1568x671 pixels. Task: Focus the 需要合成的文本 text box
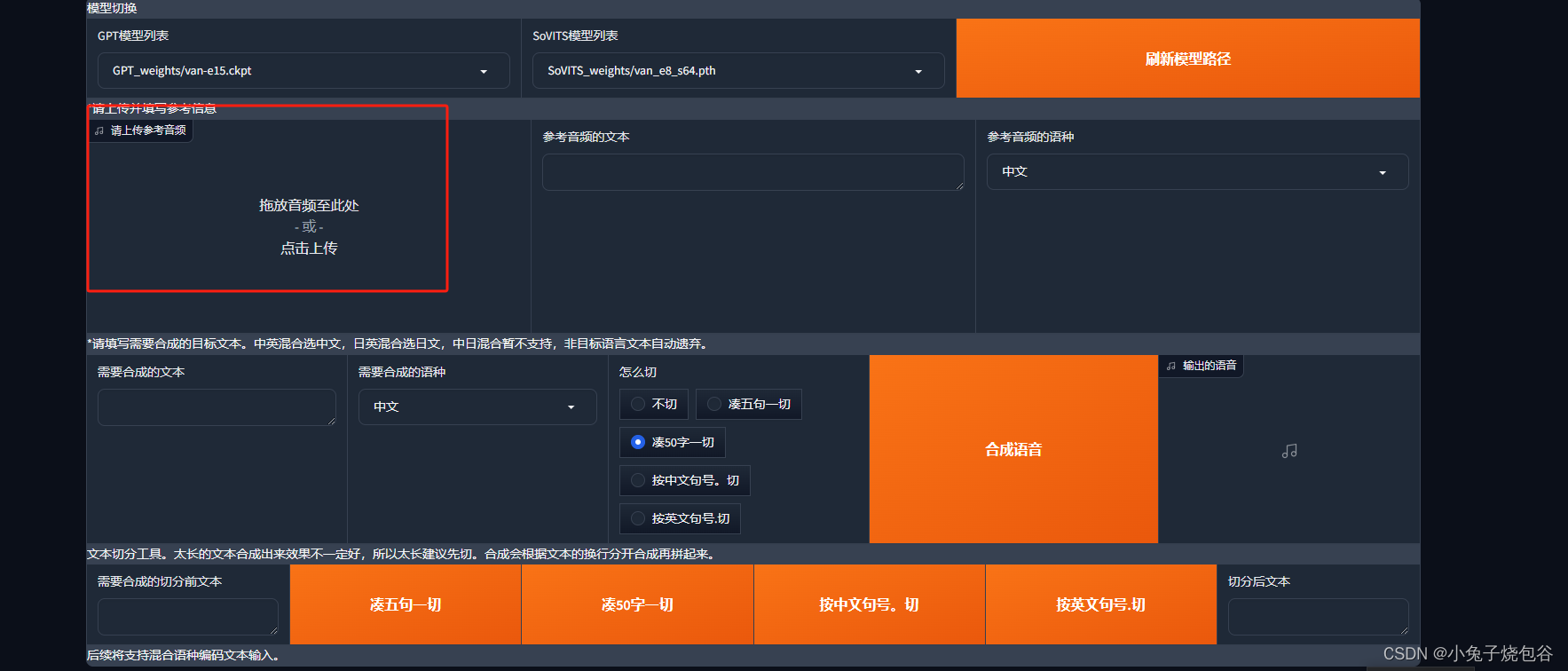[217, 407]
